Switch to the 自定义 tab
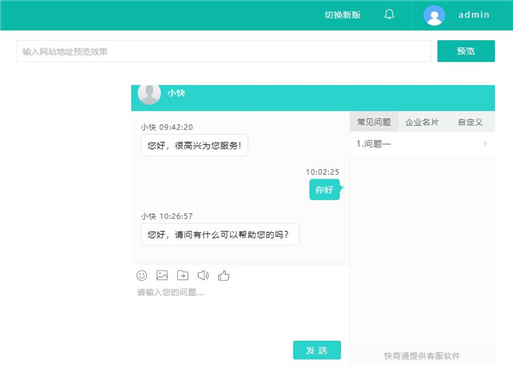This screenshot has width=513, height=375. point(470,122)
